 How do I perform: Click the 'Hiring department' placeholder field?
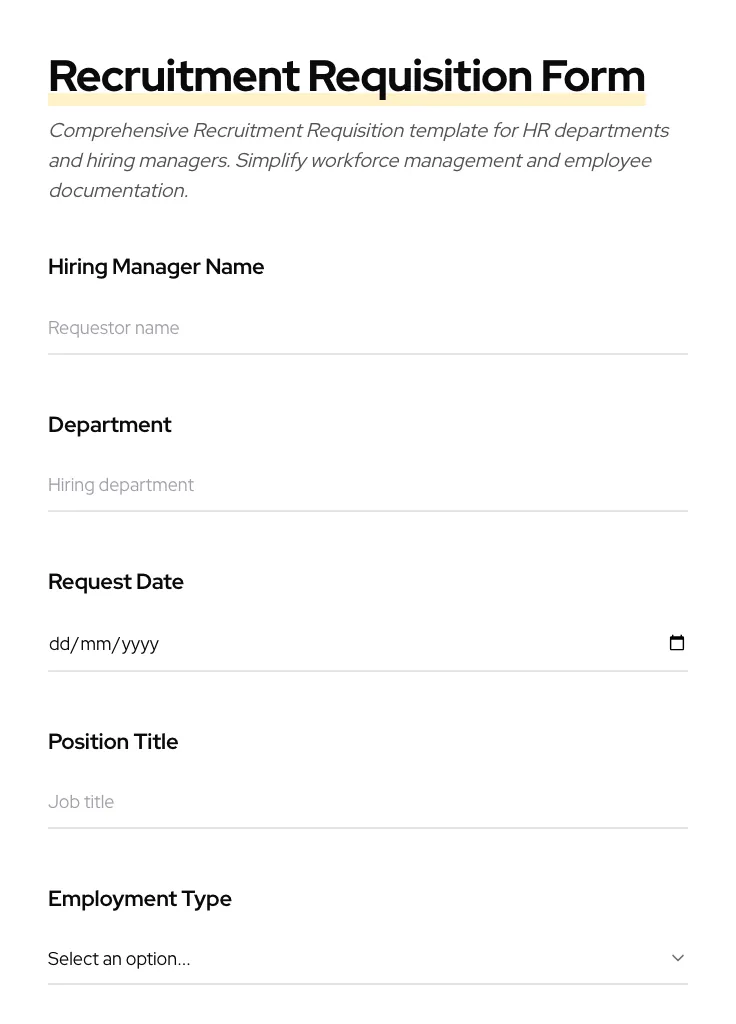(x=368, y=485)
